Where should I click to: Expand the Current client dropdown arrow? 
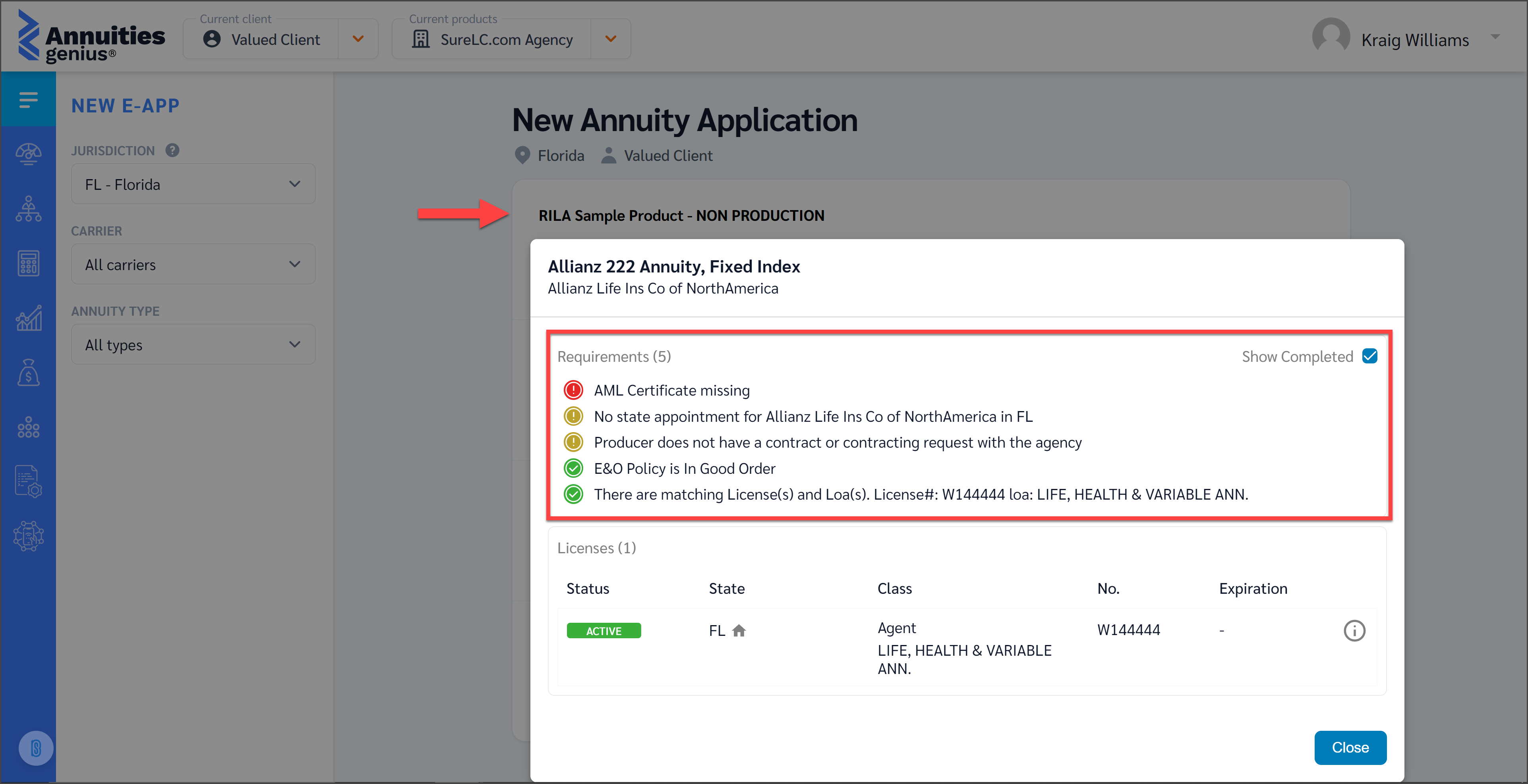pyautogui.click(x=358, y=39)
